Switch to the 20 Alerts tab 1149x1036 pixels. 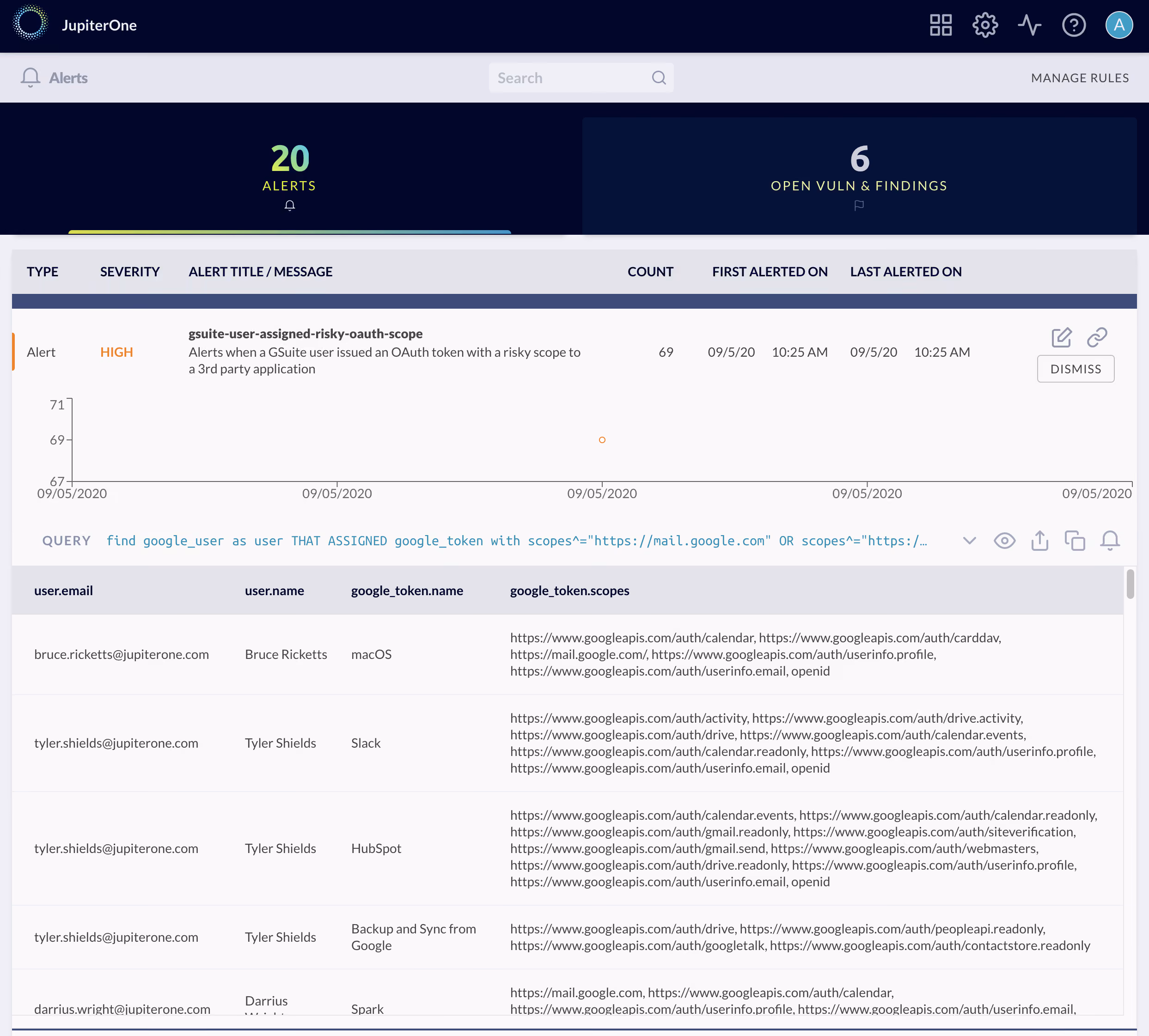pos(290,175)
